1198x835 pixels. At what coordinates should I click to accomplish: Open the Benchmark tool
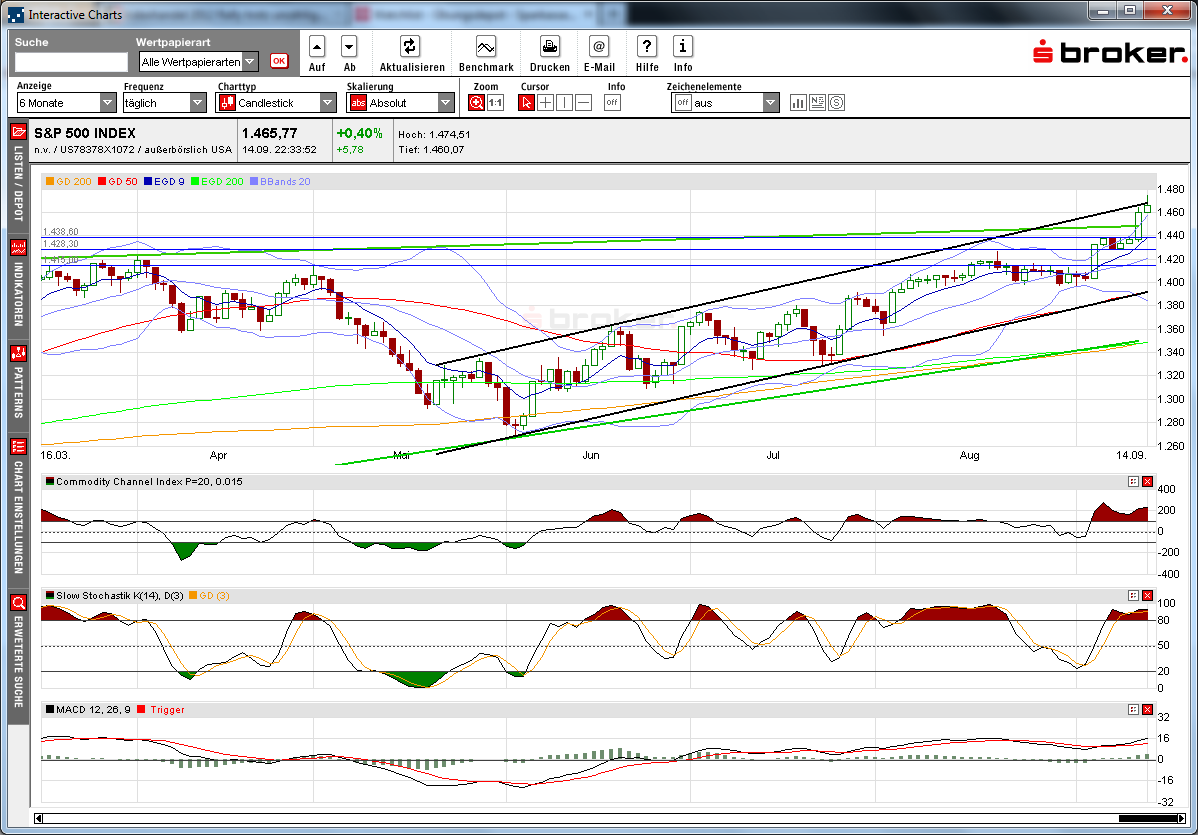(486, 47)
